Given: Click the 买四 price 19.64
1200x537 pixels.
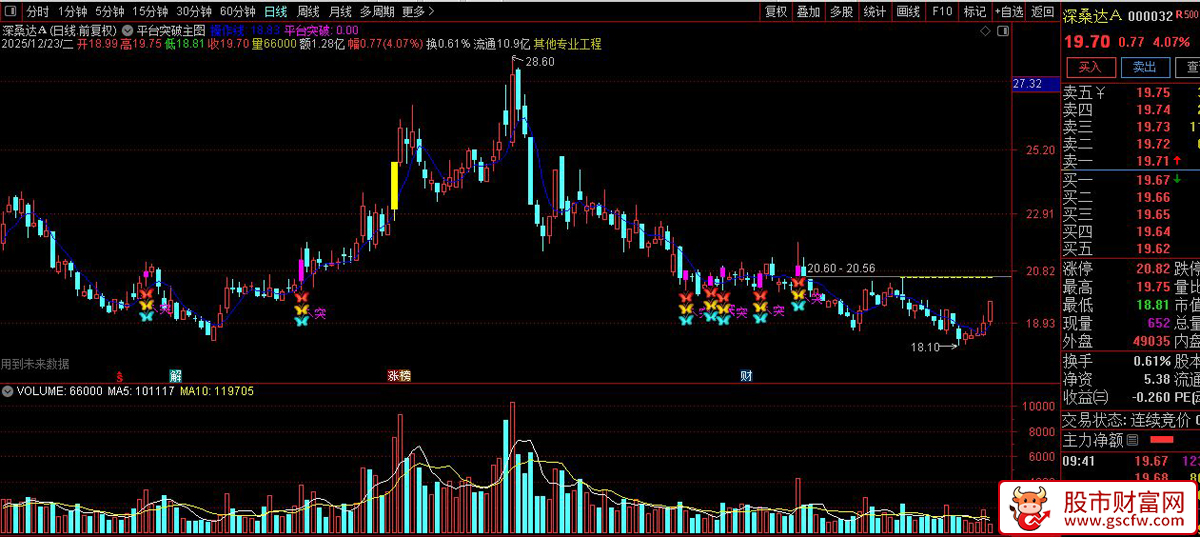Looking at the screenshot, I should (1153, 232).
